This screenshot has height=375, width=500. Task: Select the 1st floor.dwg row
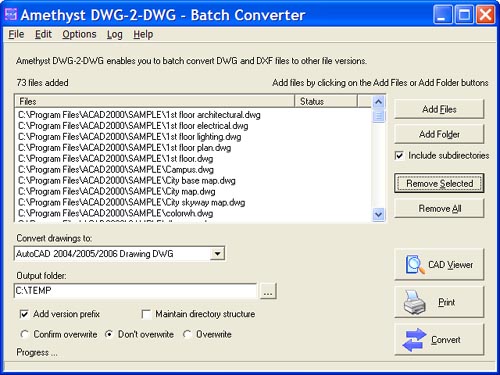point(115,159)
